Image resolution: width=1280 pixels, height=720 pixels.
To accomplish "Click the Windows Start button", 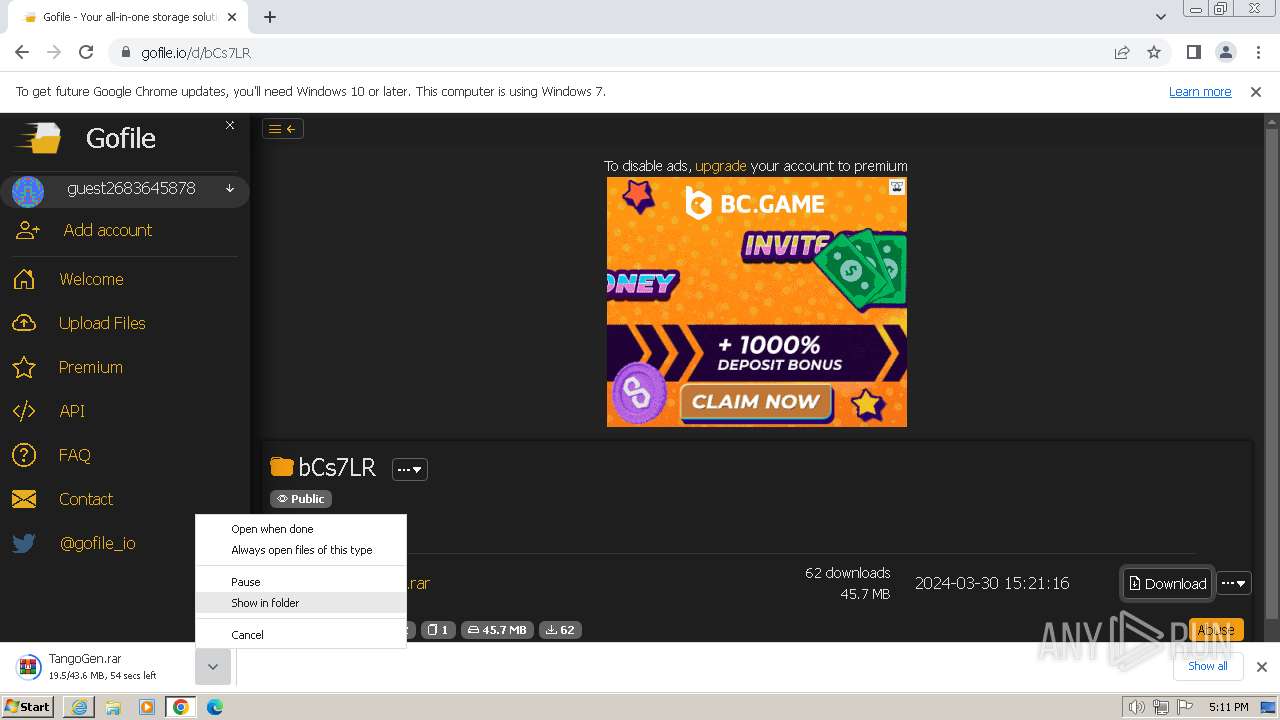I will [28, 707].
